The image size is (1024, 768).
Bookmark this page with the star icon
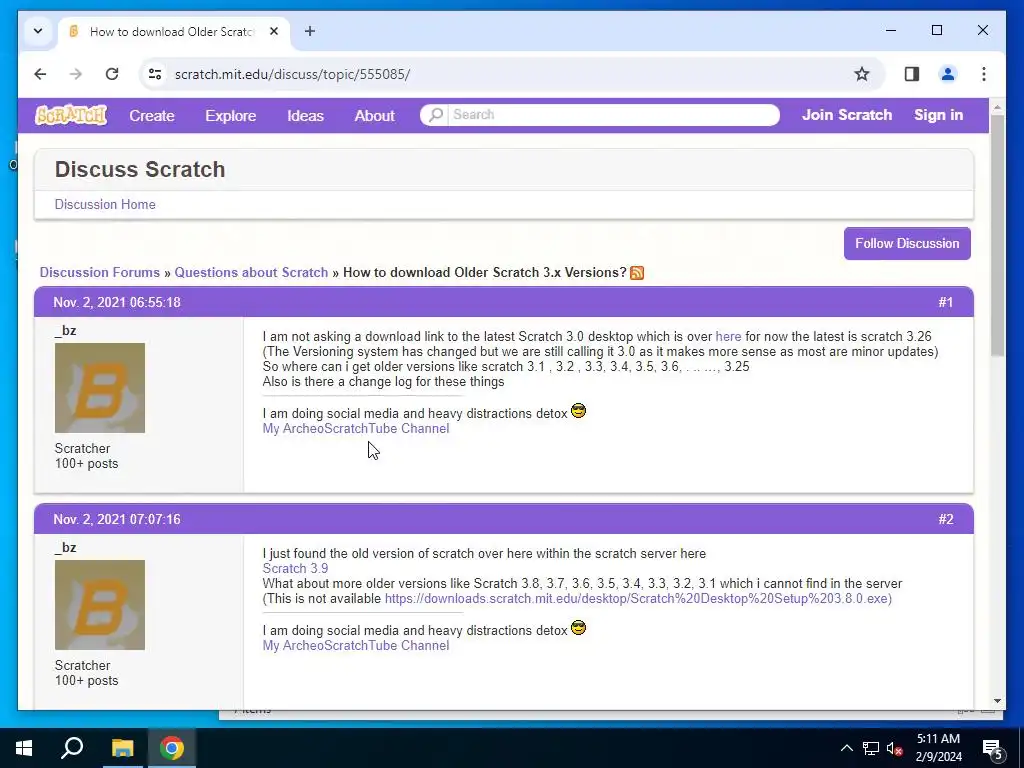tap(862, 74)
